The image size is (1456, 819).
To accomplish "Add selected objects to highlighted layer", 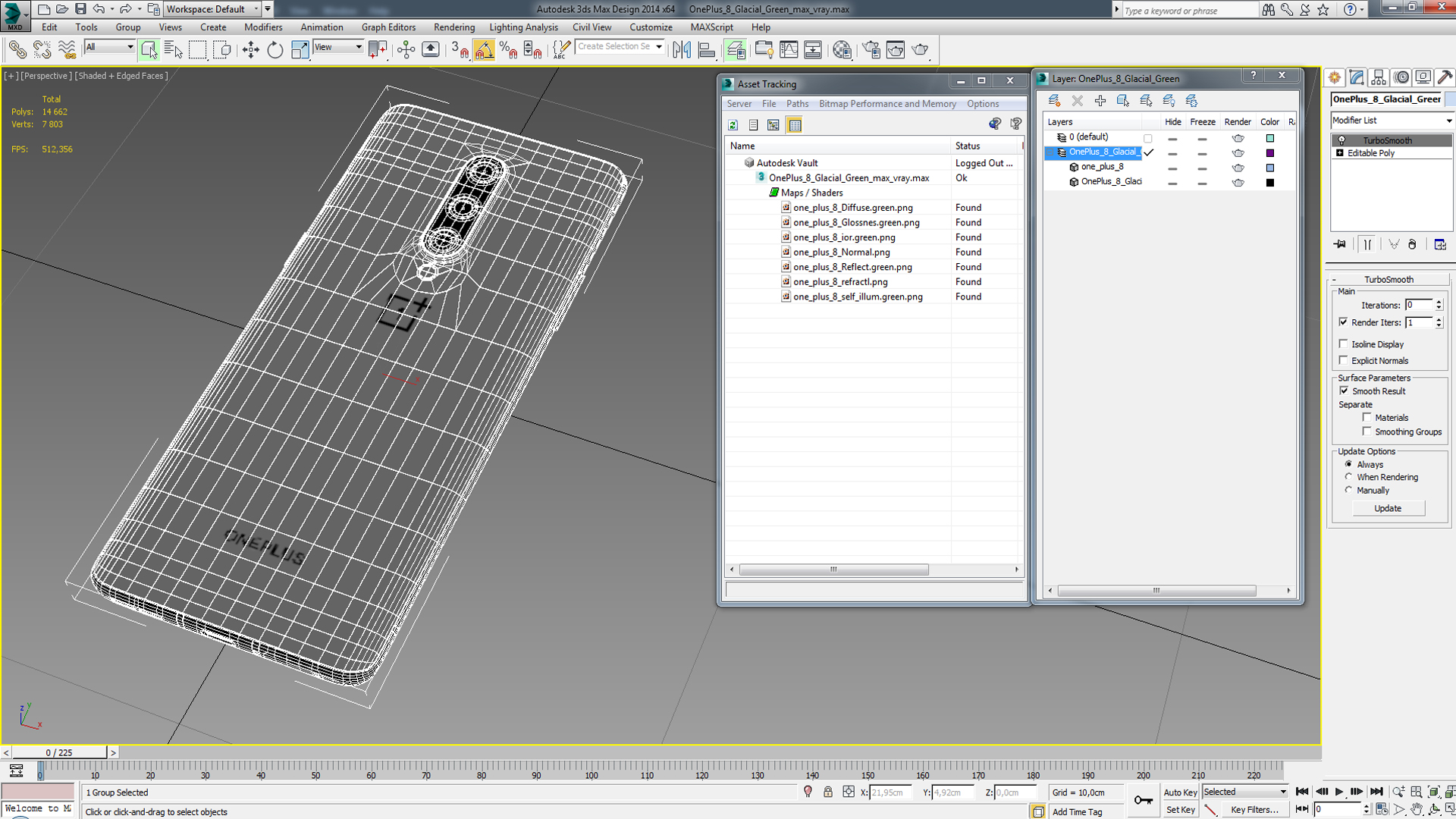I will (x=1100, y=100).
